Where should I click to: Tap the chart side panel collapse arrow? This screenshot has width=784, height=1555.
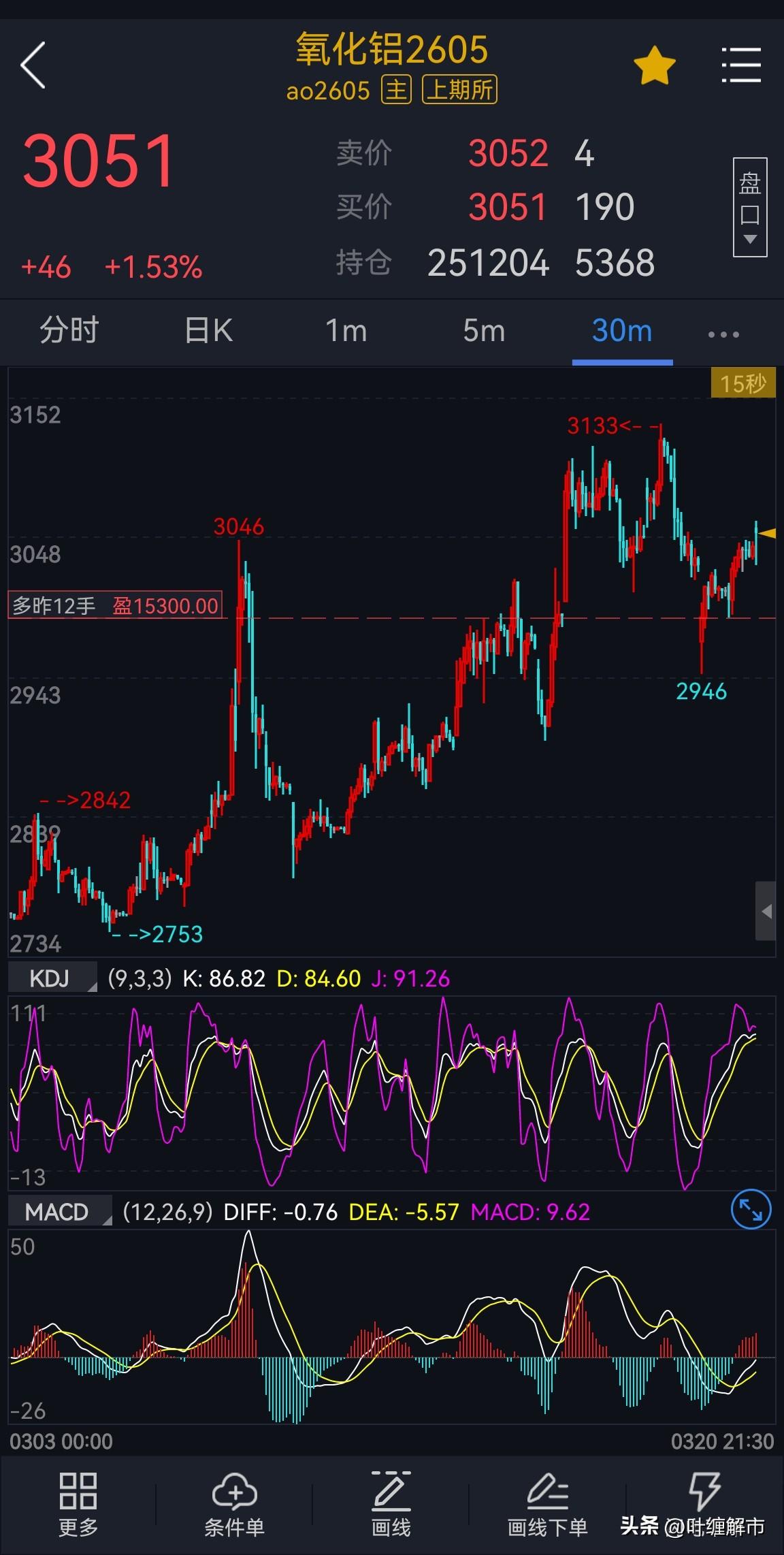766,911
